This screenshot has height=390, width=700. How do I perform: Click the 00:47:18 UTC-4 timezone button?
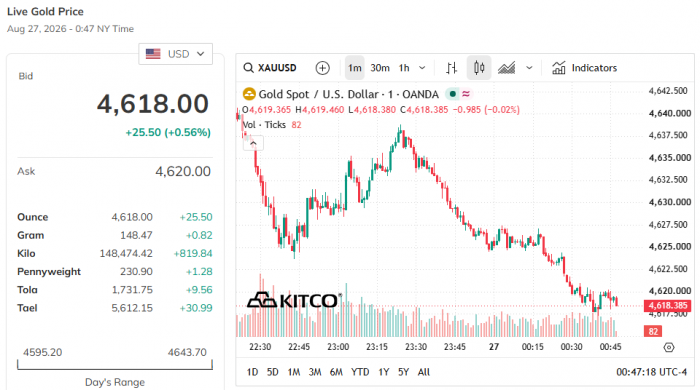[651, 372]
